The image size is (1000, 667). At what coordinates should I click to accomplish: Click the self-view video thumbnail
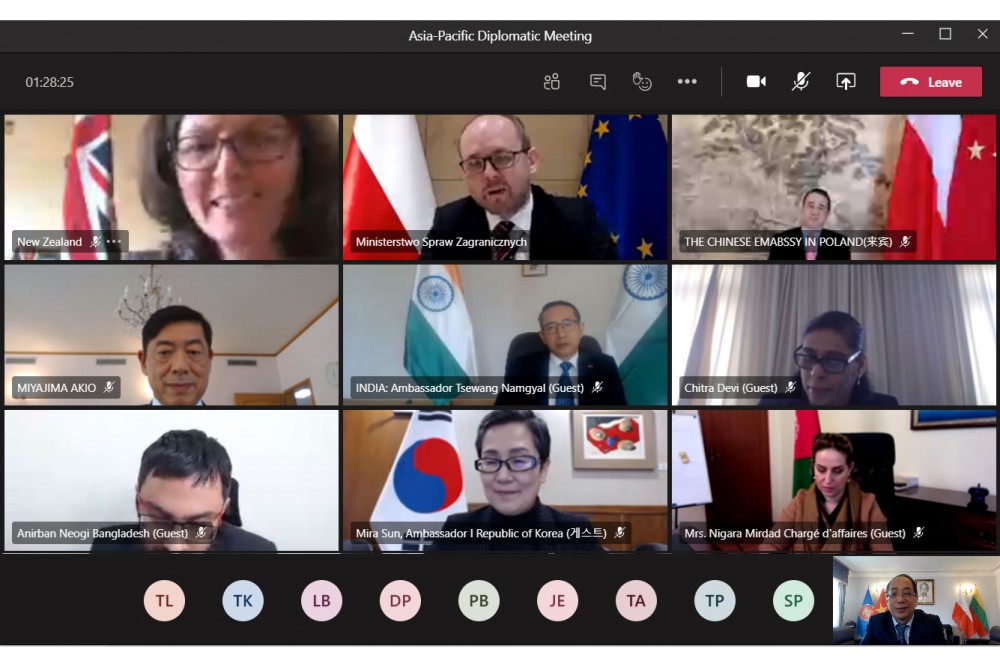click(x=915, y=600)
